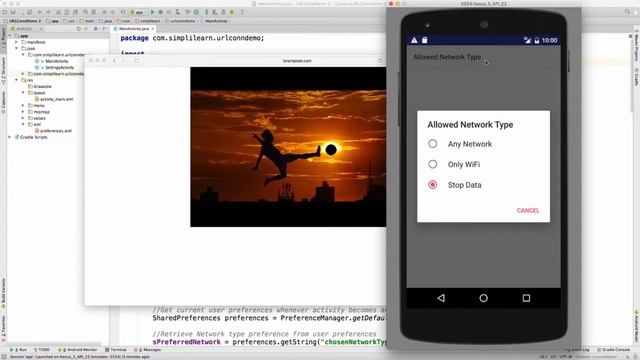Click the lorempixel.com address field in browser
The width and height of the screenshot is (640, 360).
297,61
